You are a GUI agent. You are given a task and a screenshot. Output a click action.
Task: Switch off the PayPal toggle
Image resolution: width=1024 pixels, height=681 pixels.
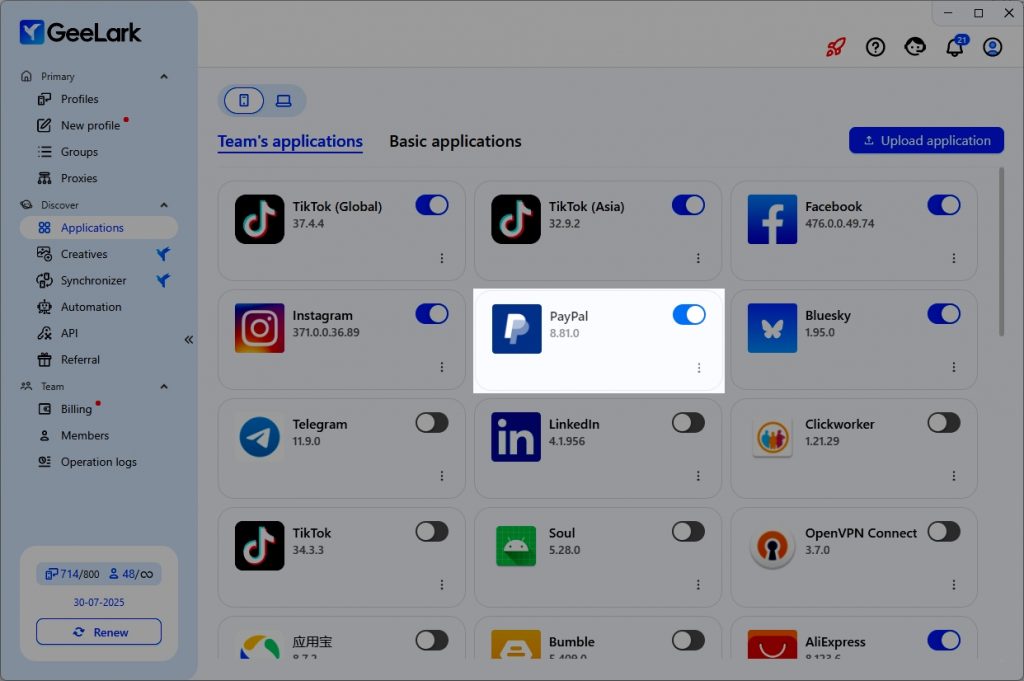coord(689,315)
